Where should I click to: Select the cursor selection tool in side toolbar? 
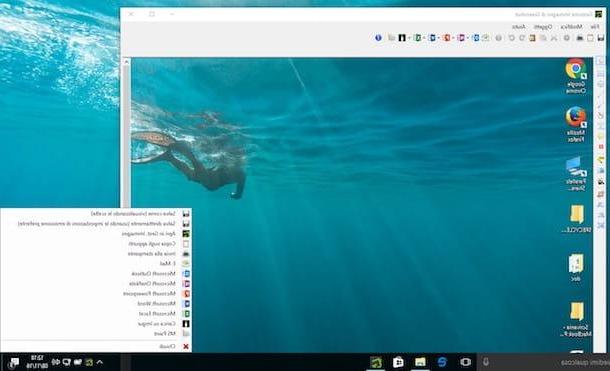601,61
